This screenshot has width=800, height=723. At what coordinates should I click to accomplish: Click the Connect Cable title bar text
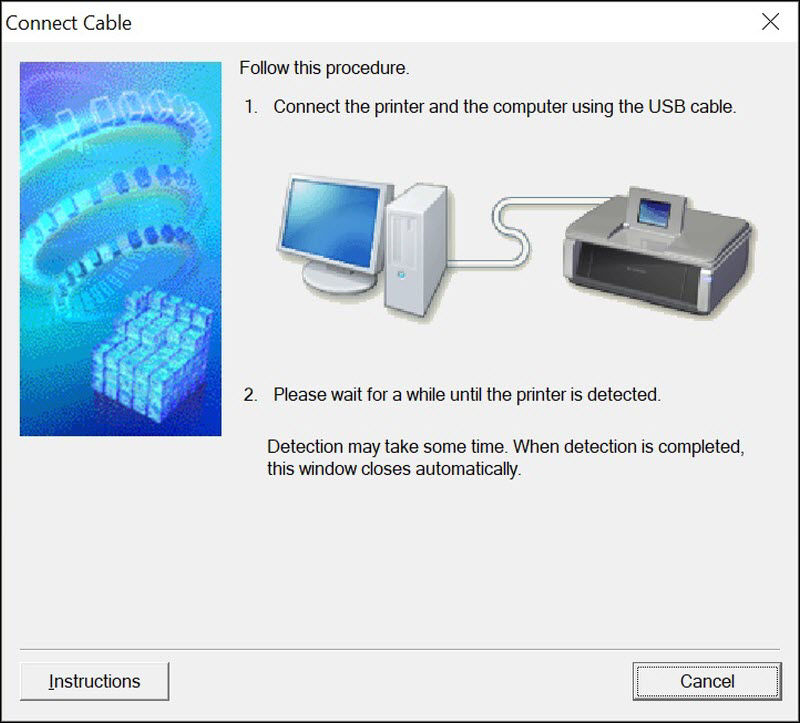coord(68,23)
